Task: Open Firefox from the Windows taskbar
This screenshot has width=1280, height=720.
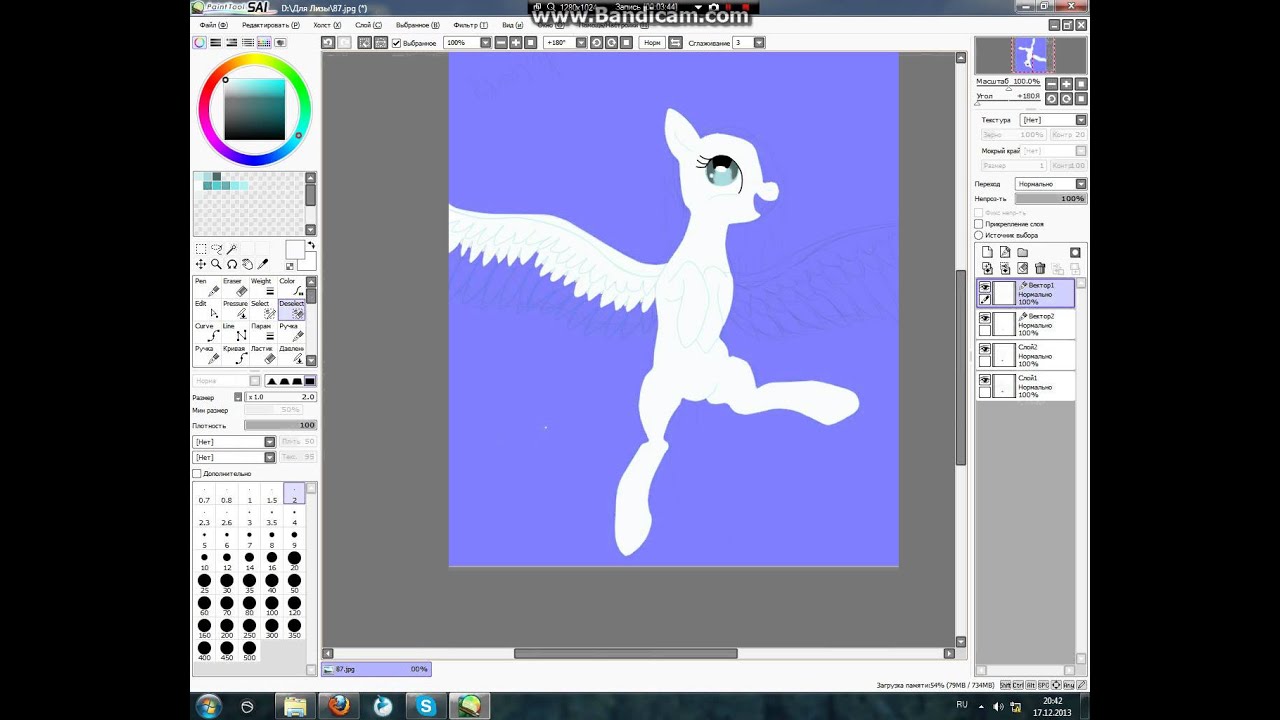Action: point(338,706)
